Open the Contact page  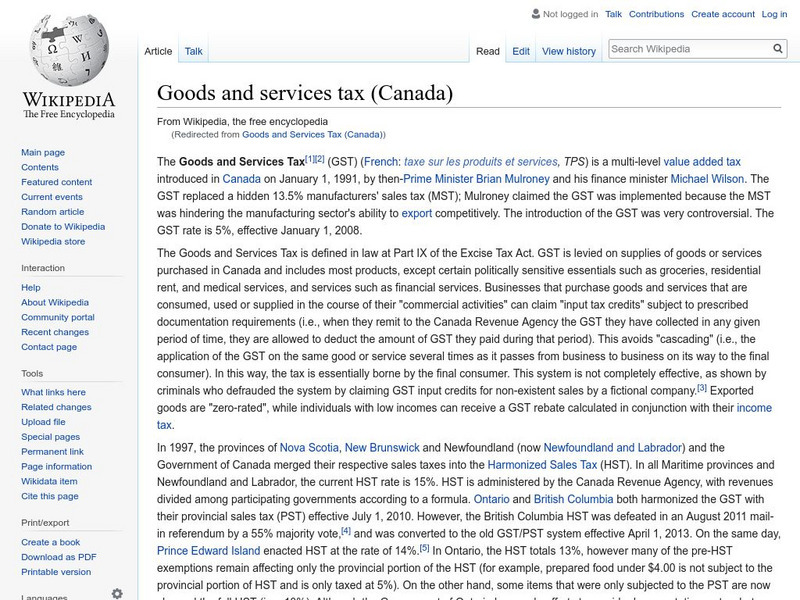49,346
